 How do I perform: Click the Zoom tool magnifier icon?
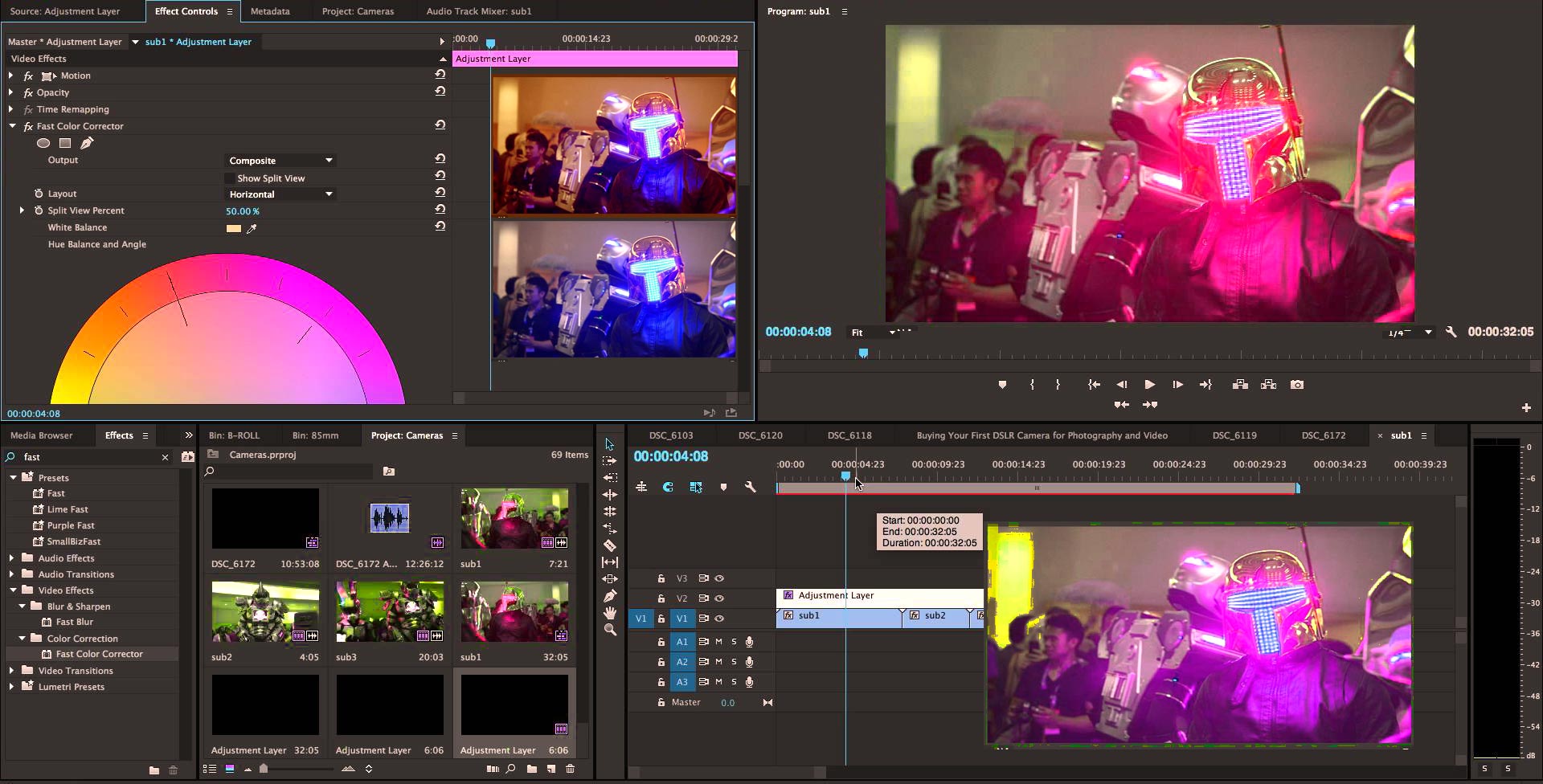point(610,630)
